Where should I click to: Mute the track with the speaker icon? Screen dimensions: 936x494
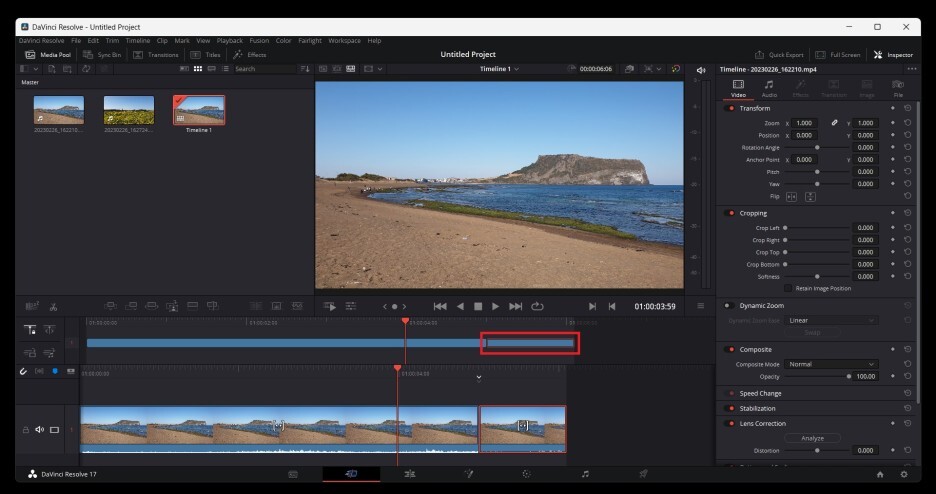pyautogui.click(x=40, y=430)
